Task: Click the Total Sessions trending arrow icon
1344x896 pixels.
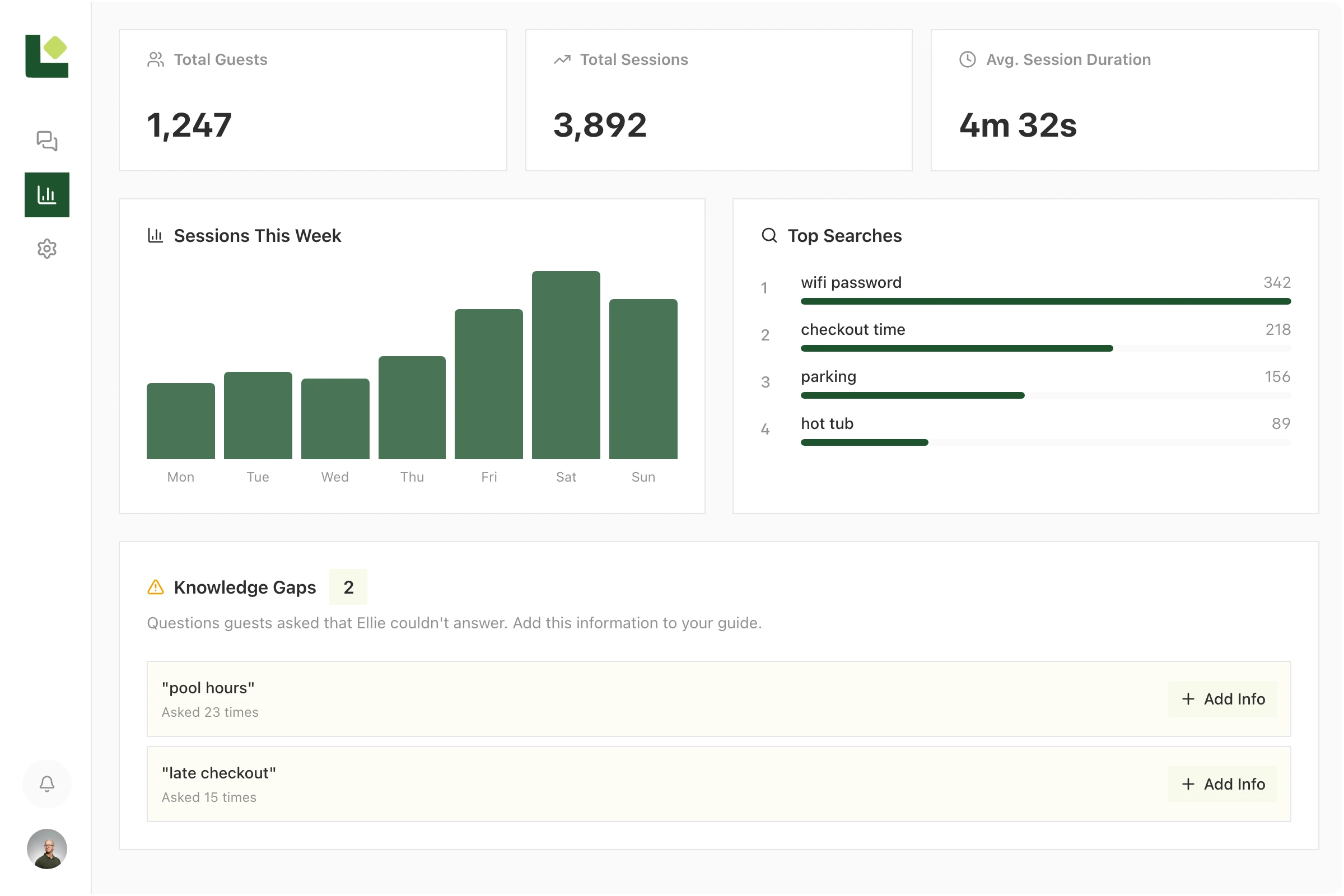Action: (562, 59)
